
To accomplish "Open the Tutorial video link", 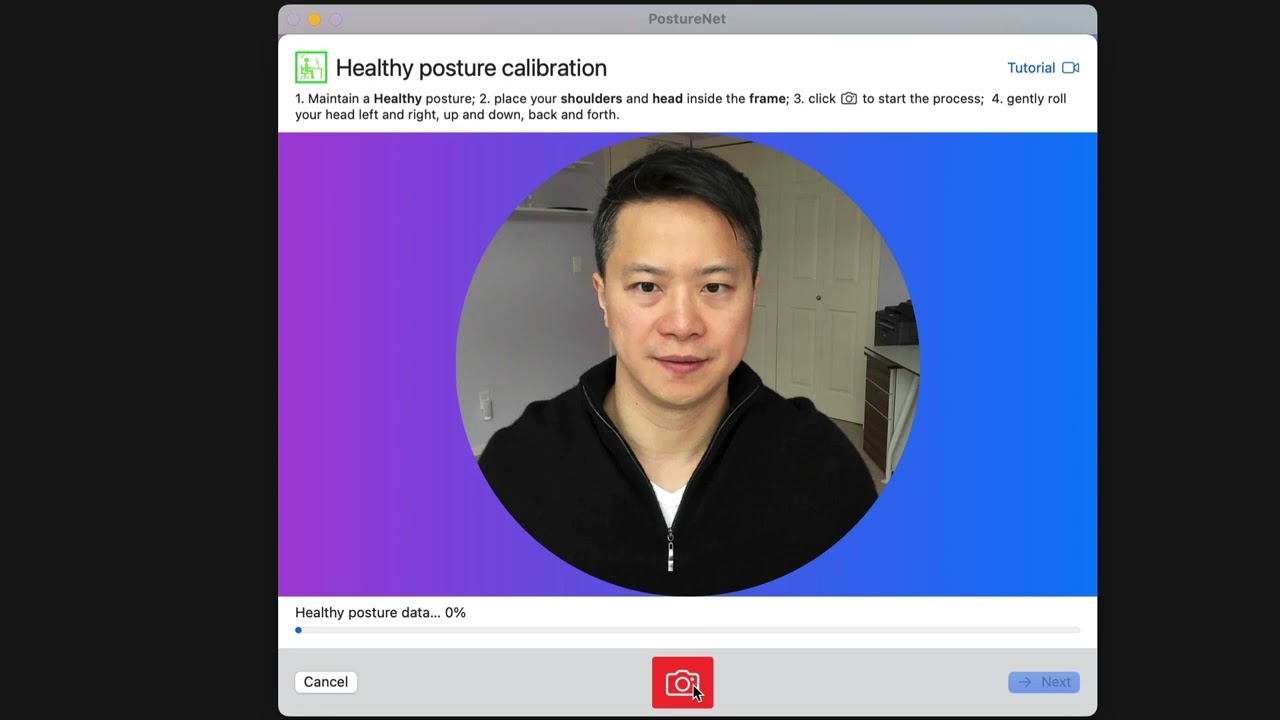I will point(1043,68).
